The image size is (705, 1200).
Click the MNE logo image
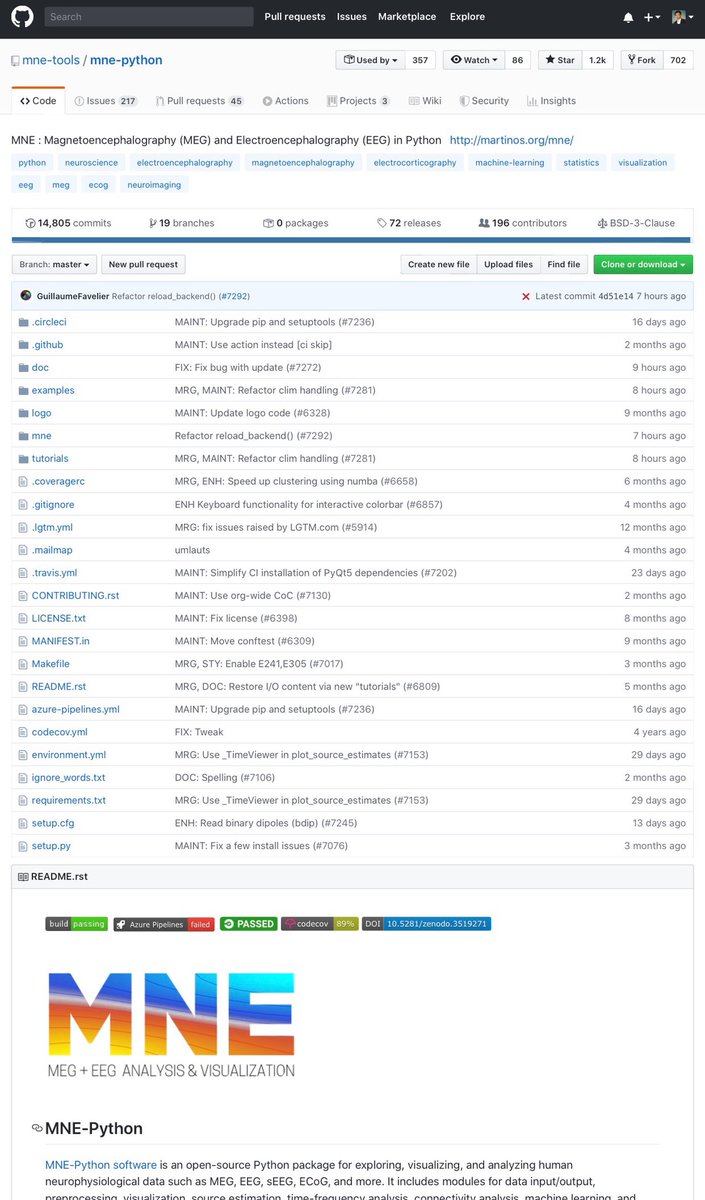point(171,1025)
